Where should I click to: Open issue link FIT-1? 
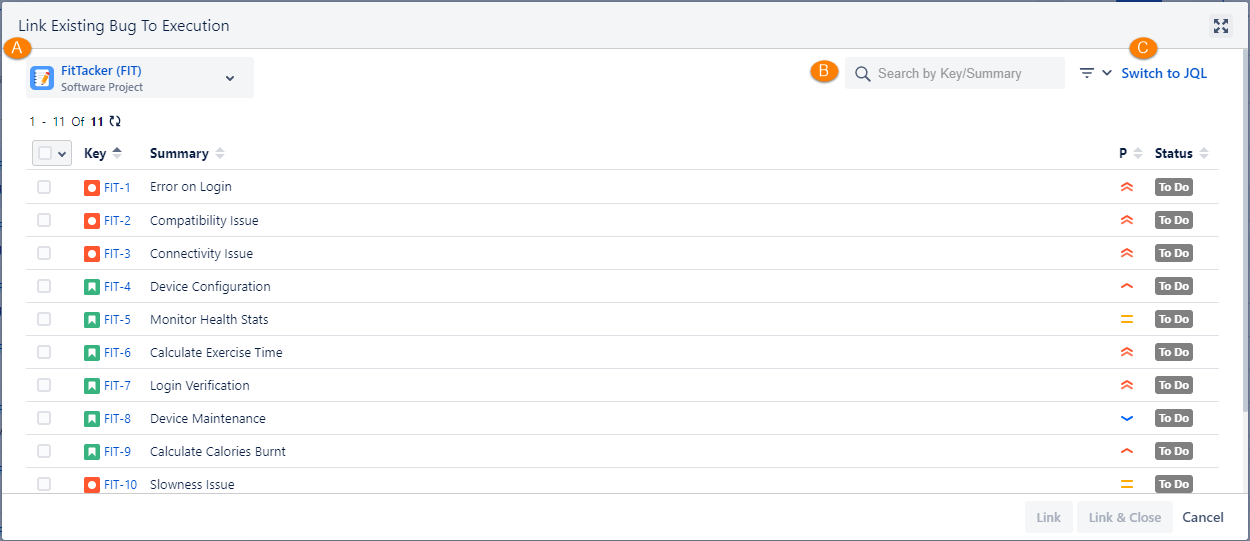click(x=117, y=187)
